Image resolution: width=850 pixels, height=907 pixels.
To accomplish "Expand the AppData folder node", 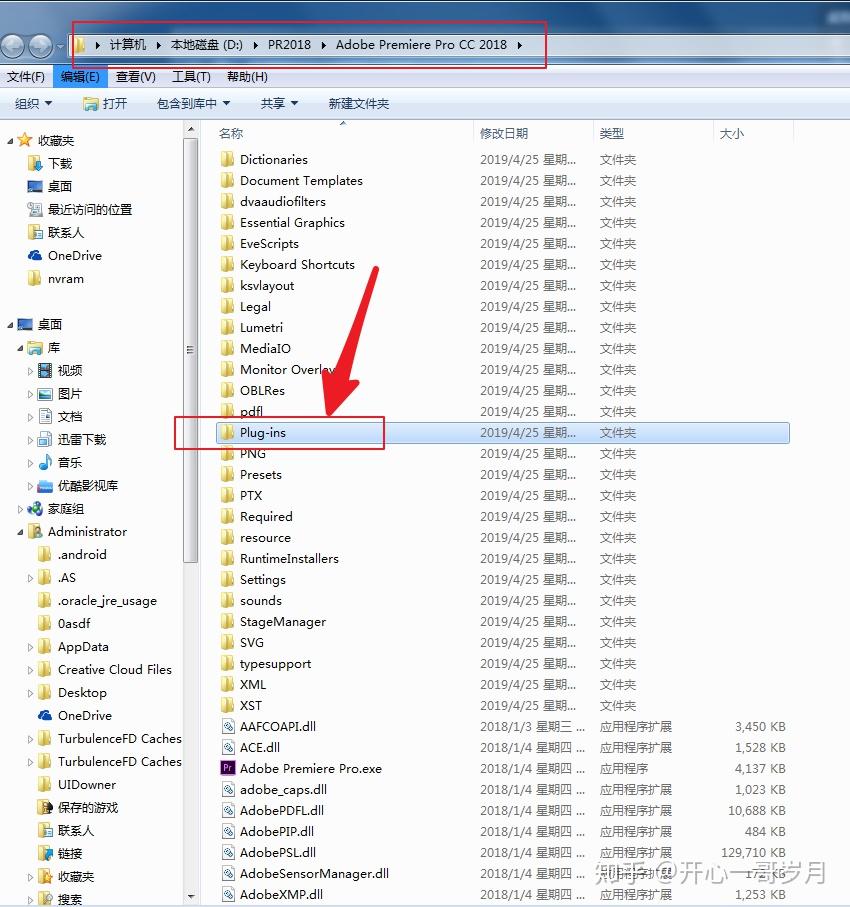I will (30, 647).
